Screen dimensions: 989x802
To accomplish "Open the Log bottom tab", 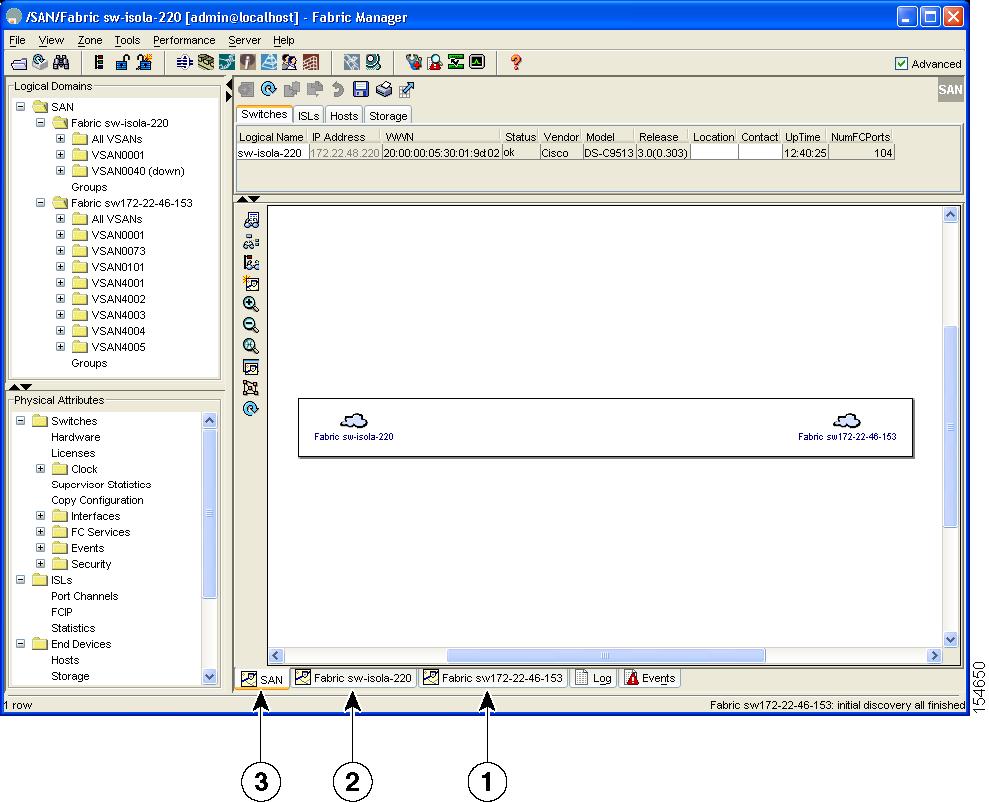I will pyautogui.click(x=594, y=678).
